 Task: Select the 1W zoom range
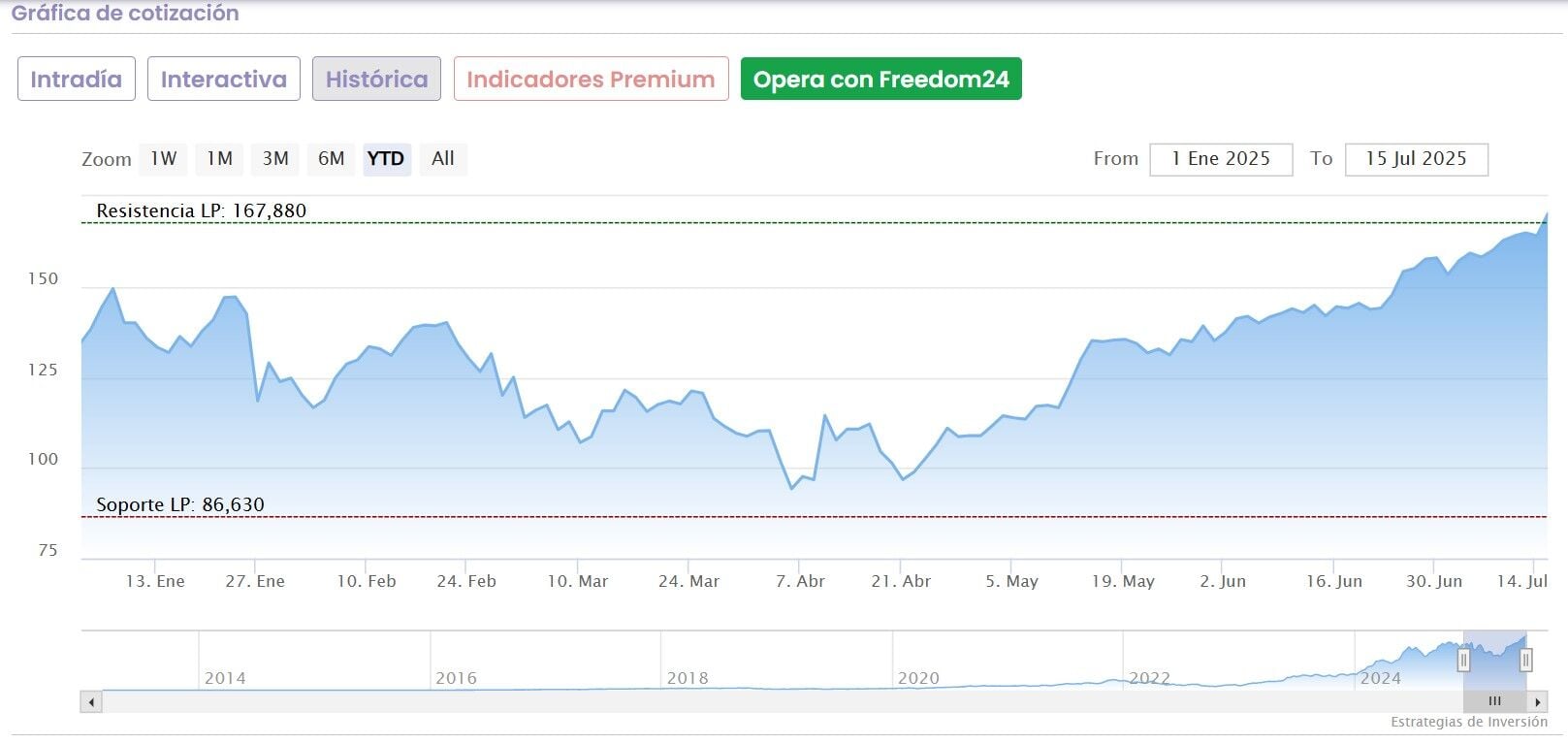coord(163,159)
